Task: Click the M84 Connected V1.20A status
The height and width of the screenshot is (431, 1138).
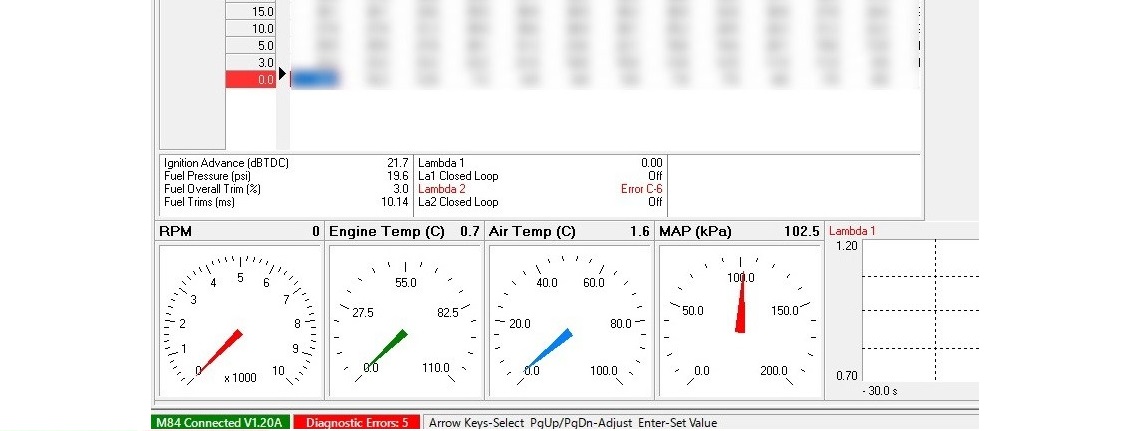Action: tap(220, 422)
